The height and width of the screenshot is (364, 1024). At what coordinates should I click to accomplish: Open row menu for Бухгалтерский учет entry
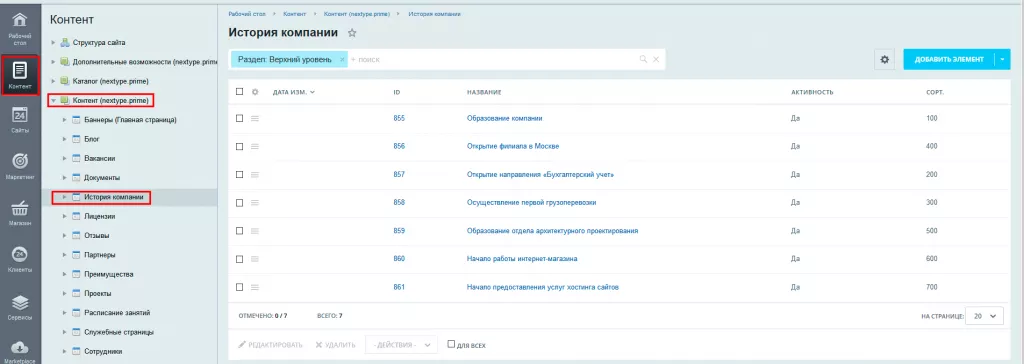255,174
